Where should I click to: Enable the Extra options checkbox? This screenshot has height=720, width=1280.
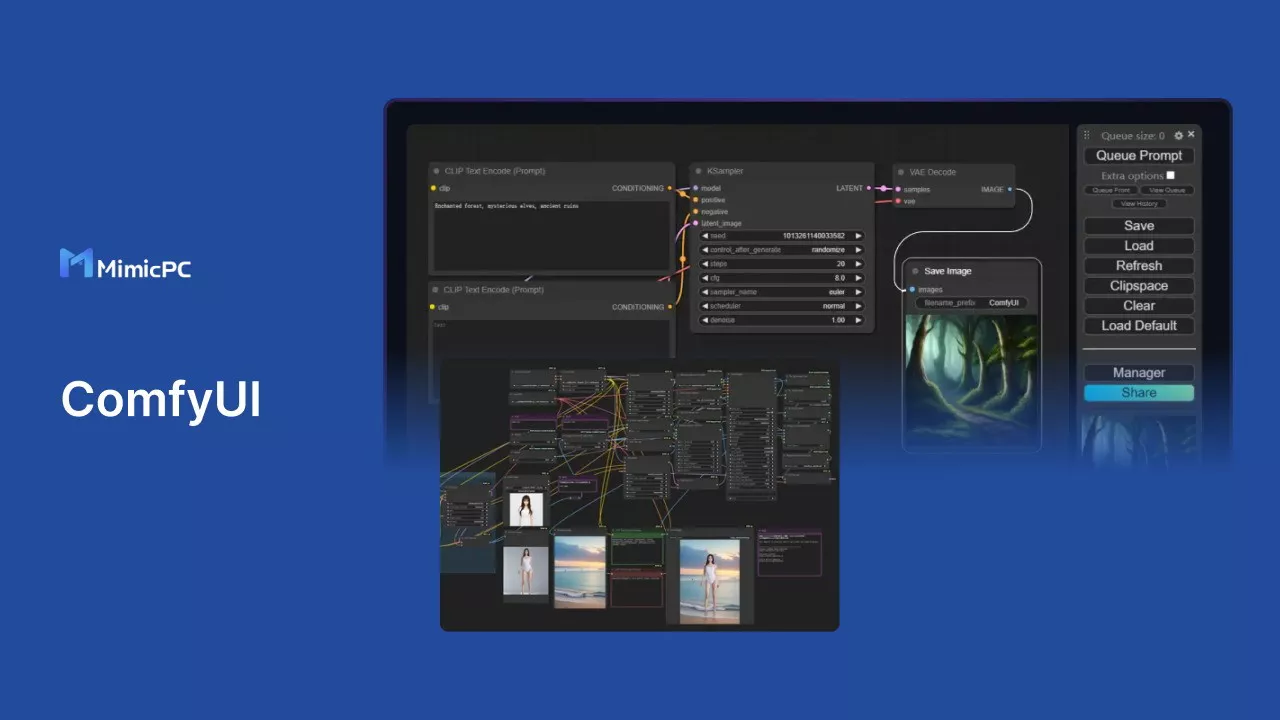pos(1171,175)
